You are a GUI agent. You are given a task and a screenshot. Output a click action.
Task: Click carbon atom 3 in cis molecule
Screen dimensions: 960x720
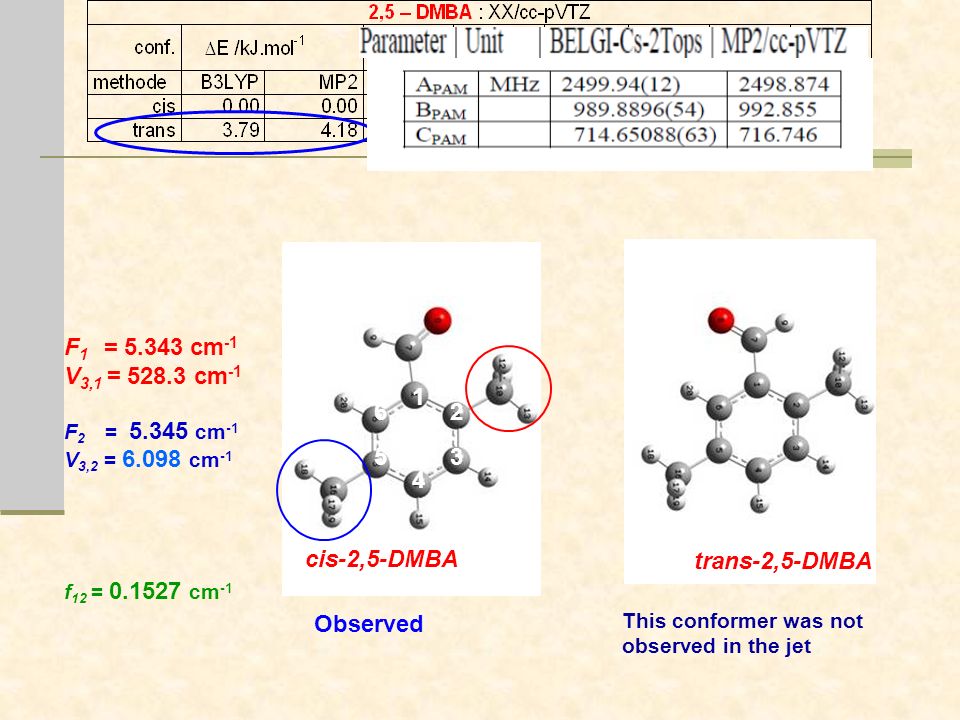click(456, 458)
